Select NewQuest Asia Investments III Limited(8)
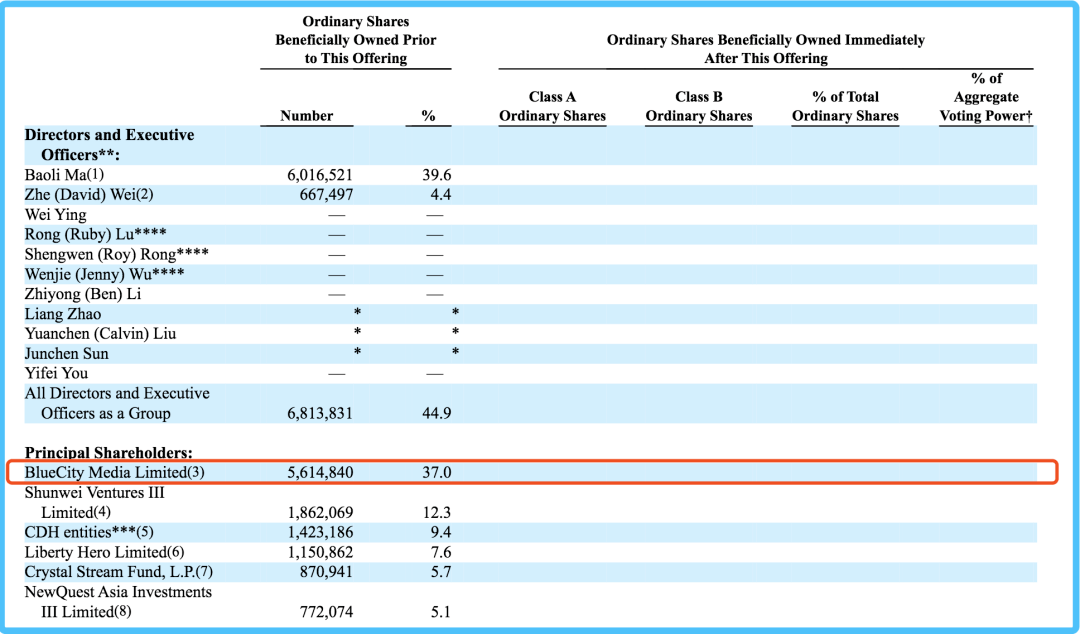The width and height of the screenshot is (1080, 634). coord(118,602)
